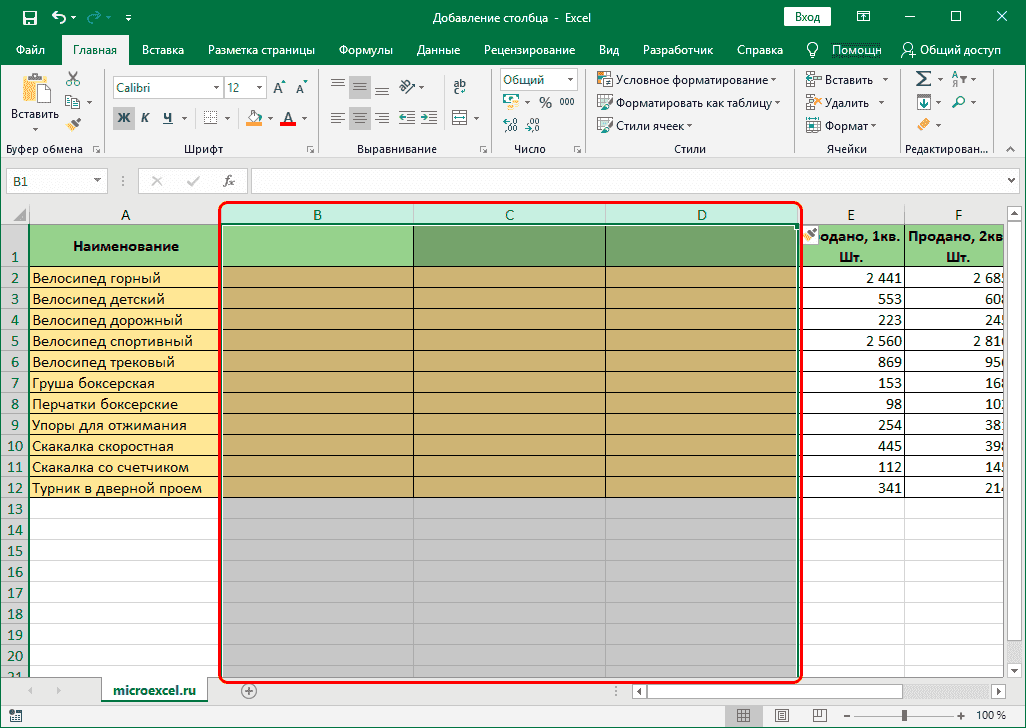Open the number format dropdown showing Общий

point(536,79)
